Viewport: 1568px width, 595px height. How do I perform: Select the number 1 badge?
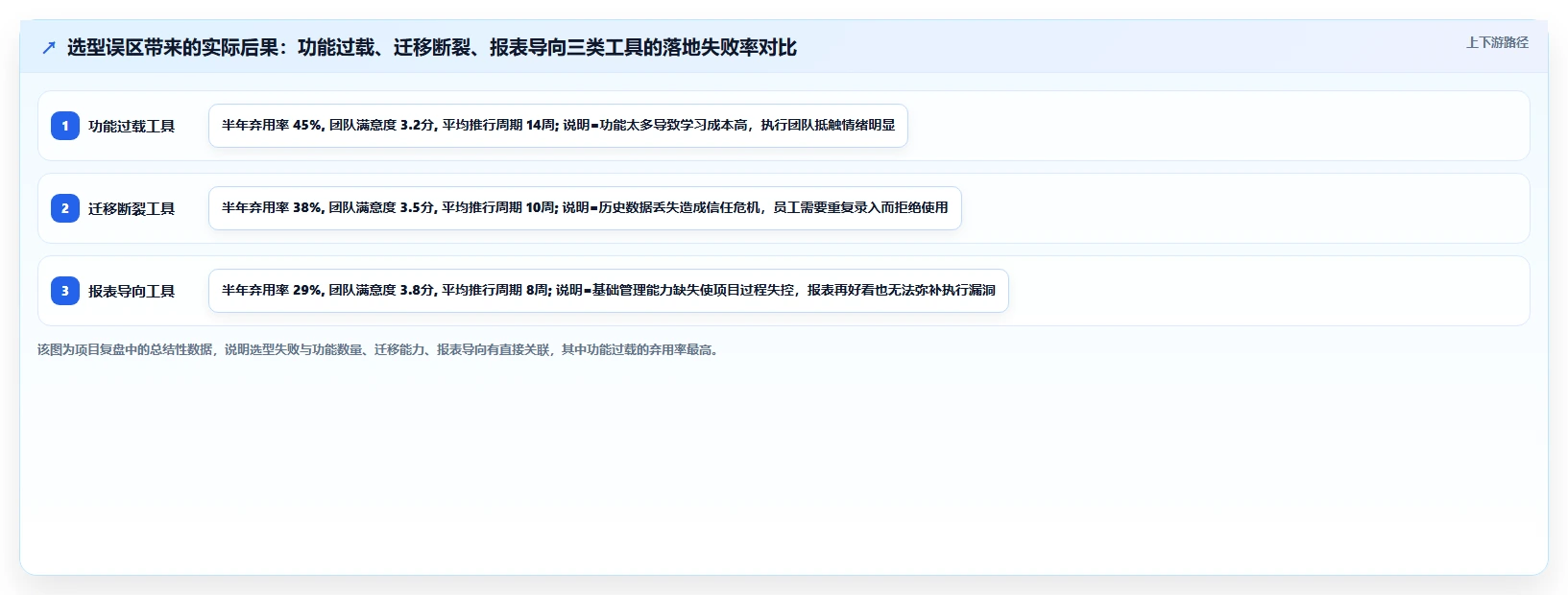pos(65,126)
